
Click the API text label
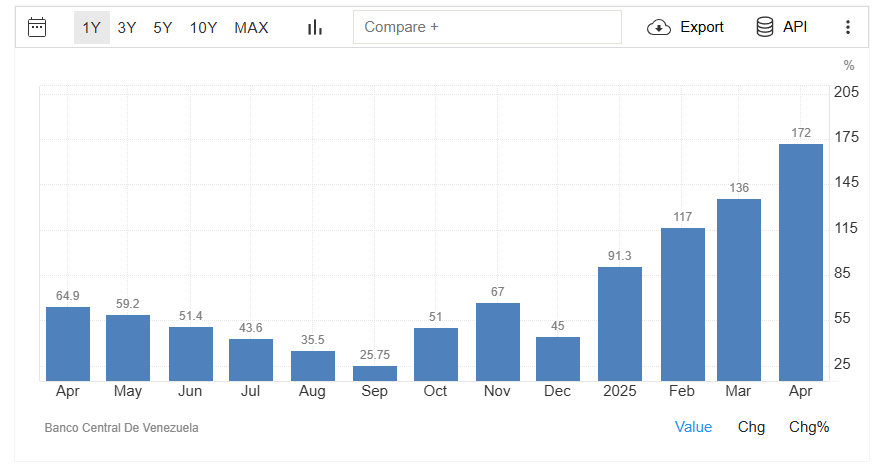pyautogui.click(x=795, y=27)
